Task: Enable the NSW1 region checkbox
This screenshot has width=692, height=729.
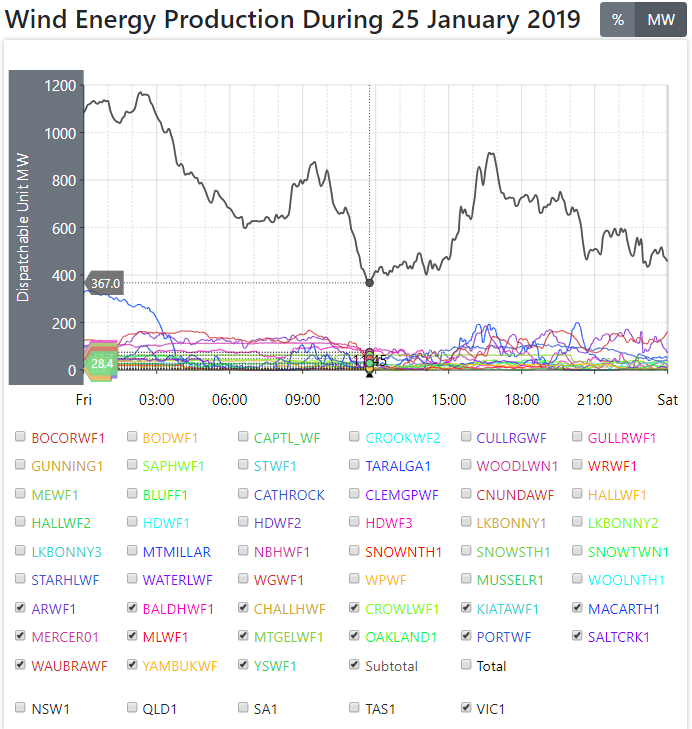Action: click(21, 708)
